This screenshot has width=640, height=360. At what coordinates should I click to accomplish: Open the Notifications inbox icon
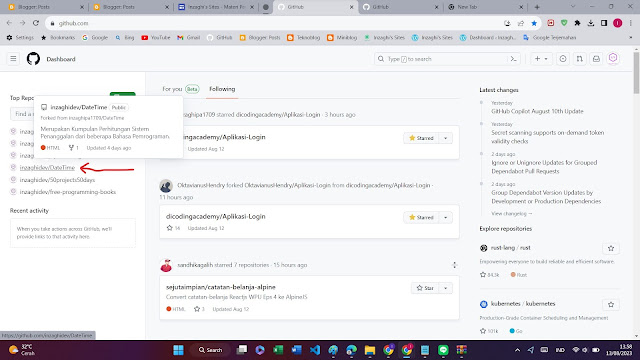(x=596, y=59)
